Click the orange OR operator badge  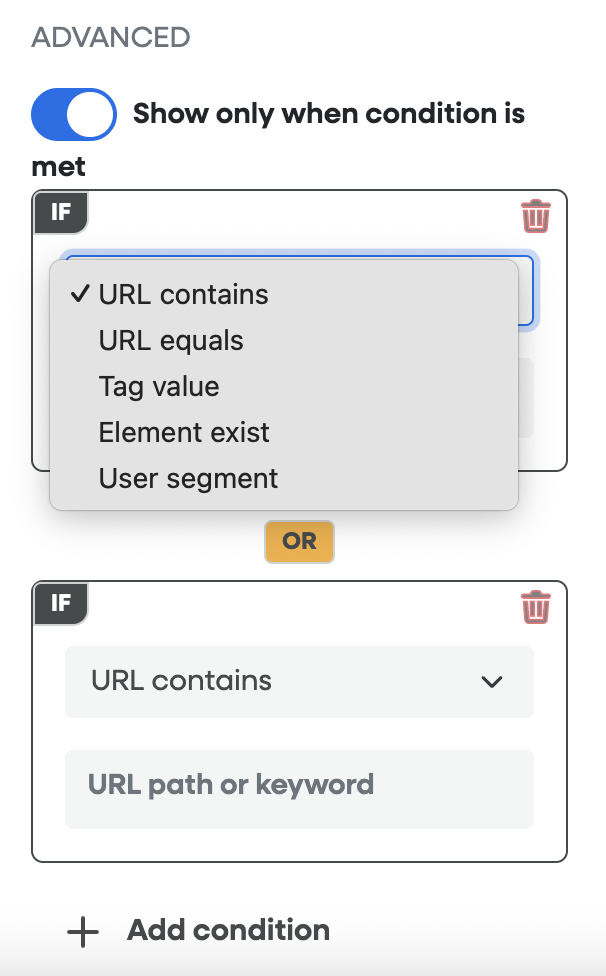coord(299,541)
